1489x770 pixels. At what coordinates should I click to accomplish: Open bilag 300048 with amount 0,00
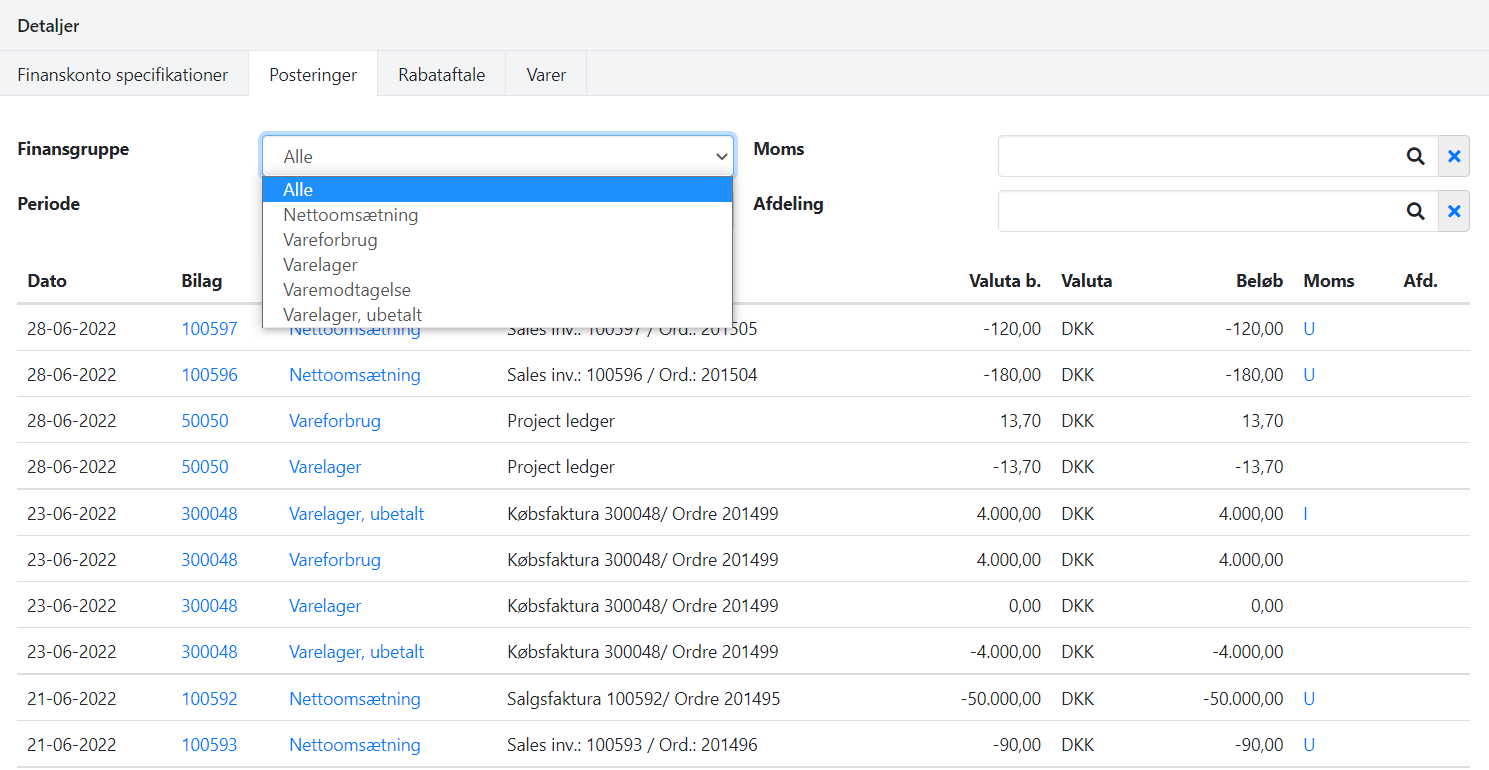click(x=209, y=606)
